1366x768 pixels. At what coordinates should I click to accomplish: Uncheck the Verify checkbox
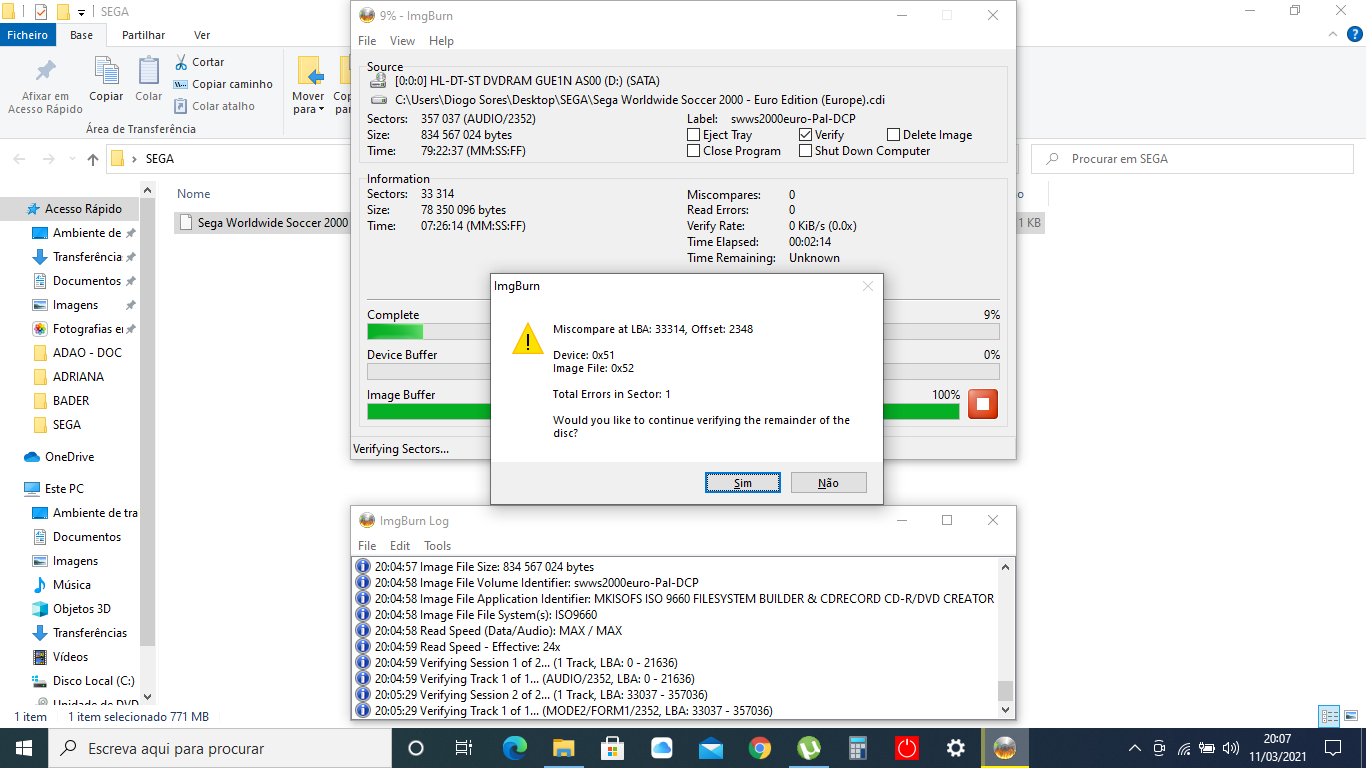[806, 135]
